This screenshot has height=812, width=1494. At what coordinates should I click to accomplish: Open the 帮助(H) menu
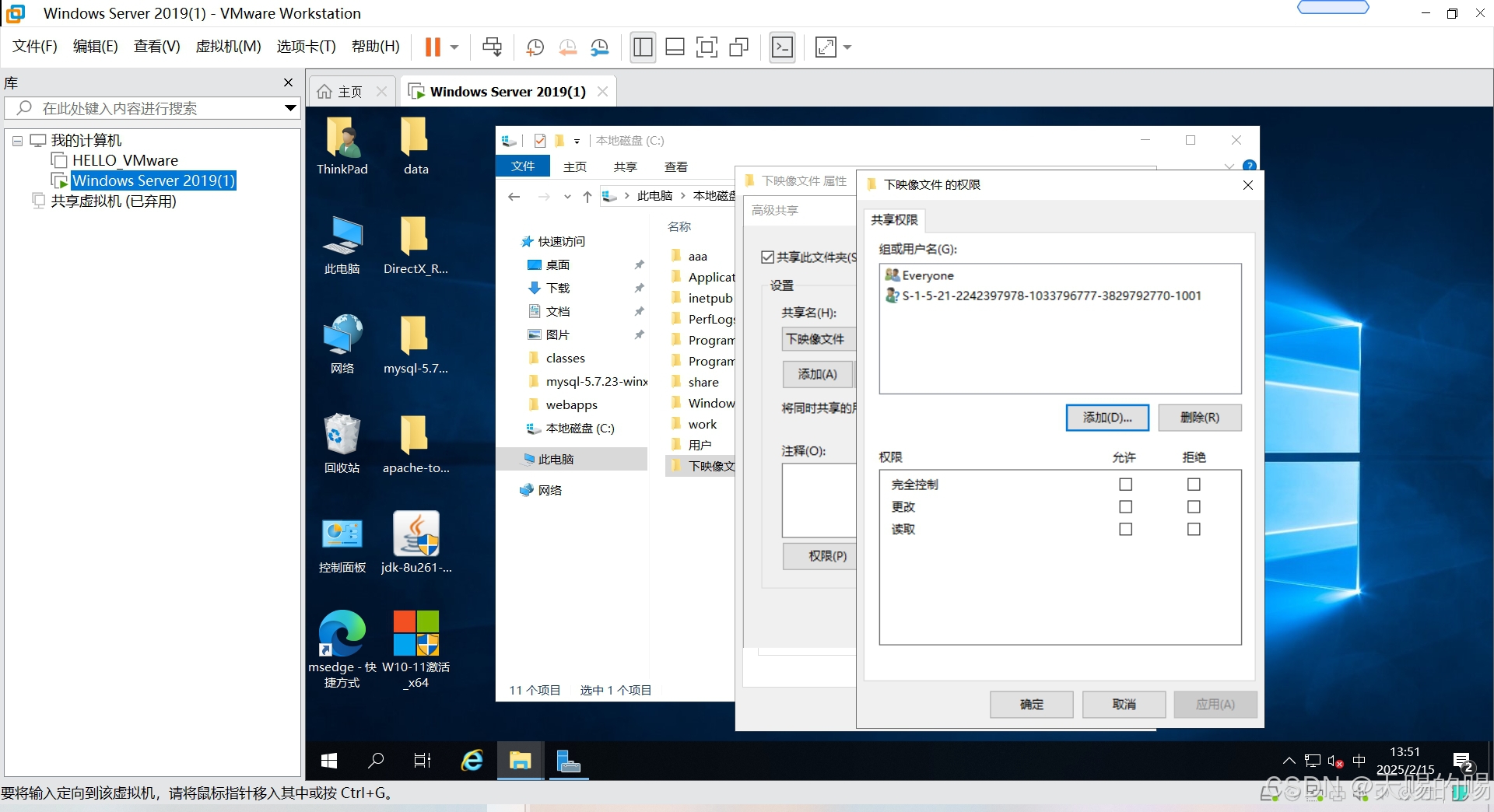(x=375, y=47)
